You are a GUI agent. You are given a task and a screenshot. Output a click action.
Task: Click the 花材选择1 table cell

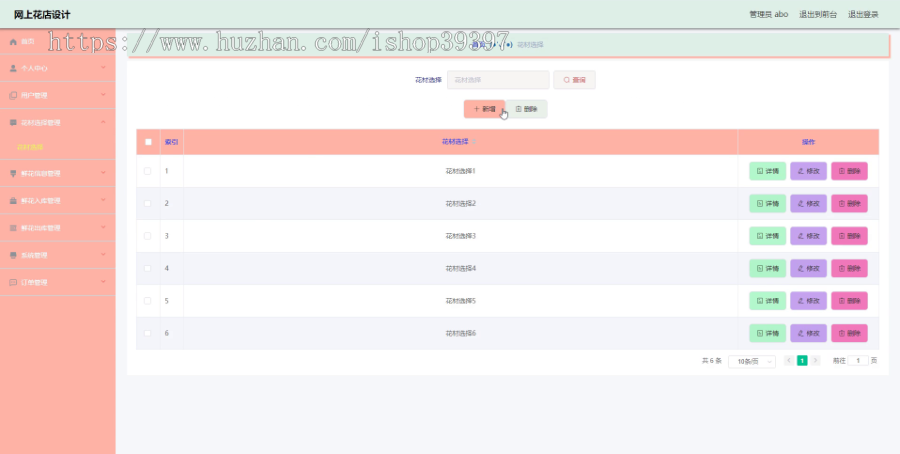[x=460, y=171]
